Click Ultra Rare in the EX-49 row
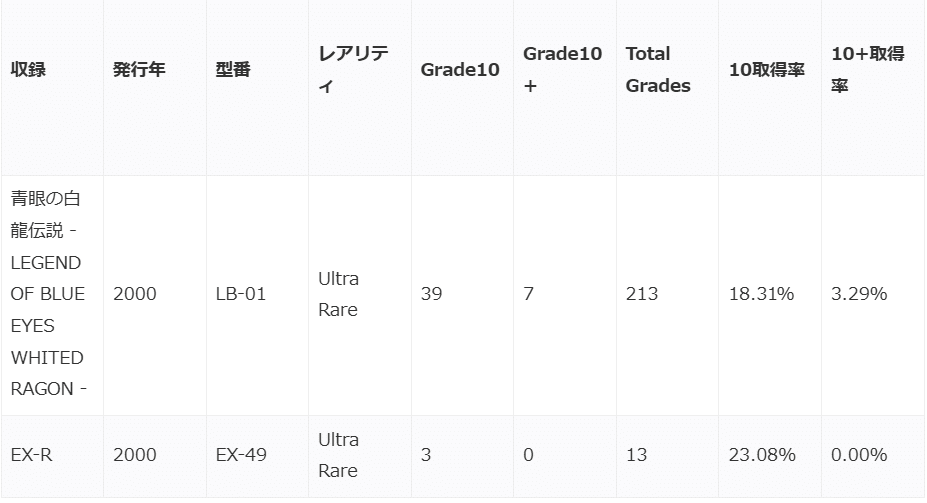Viewport: 927px width, 503px height. pyautogui.click(x=338, y=455)
